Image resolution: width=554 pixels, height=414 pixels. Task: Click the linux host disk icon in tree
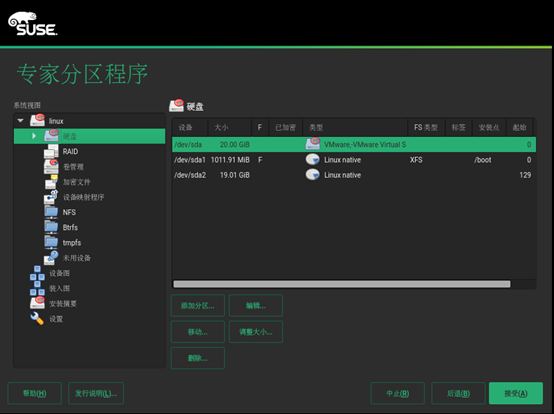click(x=37, y=120)
